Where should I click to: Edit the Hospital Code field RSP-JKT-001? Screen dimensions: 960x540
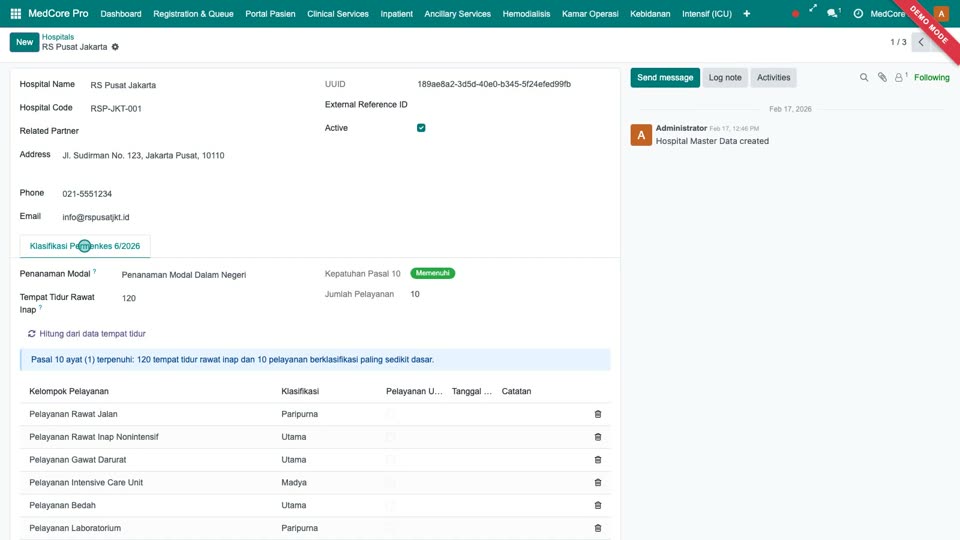click(196, 108)
